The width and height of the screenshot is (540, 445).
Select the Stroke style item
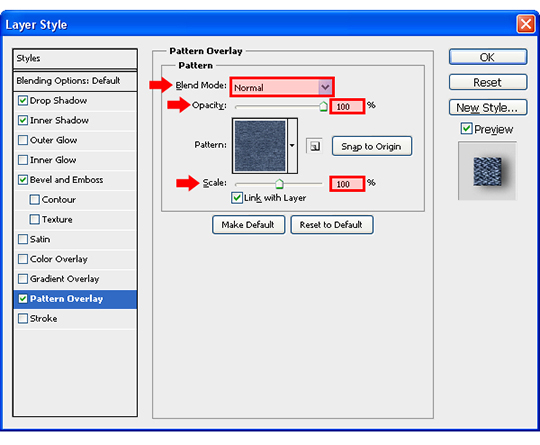click(x=75, y=319)
